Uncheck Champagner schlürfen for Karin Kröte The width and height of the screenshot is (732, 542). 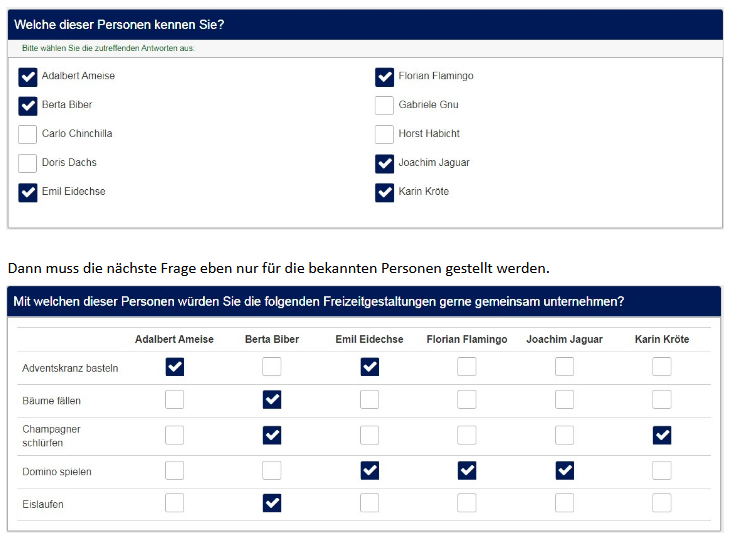(661, 435)
